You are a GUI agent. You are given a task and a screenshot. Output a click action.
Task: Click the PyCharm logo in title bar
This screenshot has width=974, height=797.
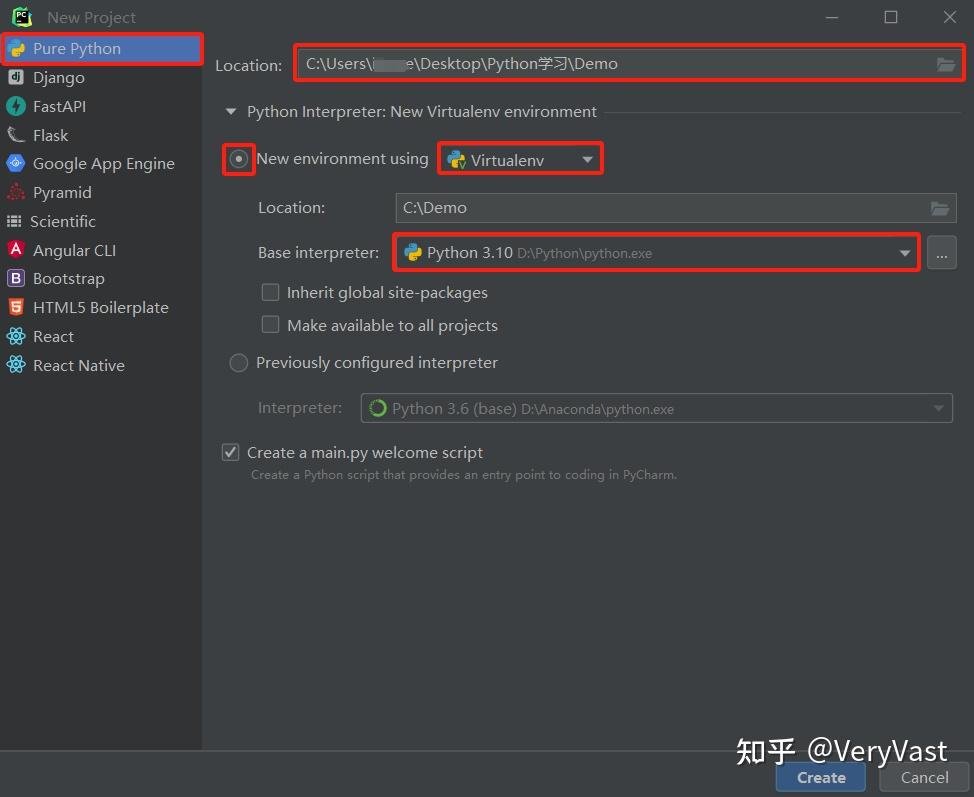22,17
